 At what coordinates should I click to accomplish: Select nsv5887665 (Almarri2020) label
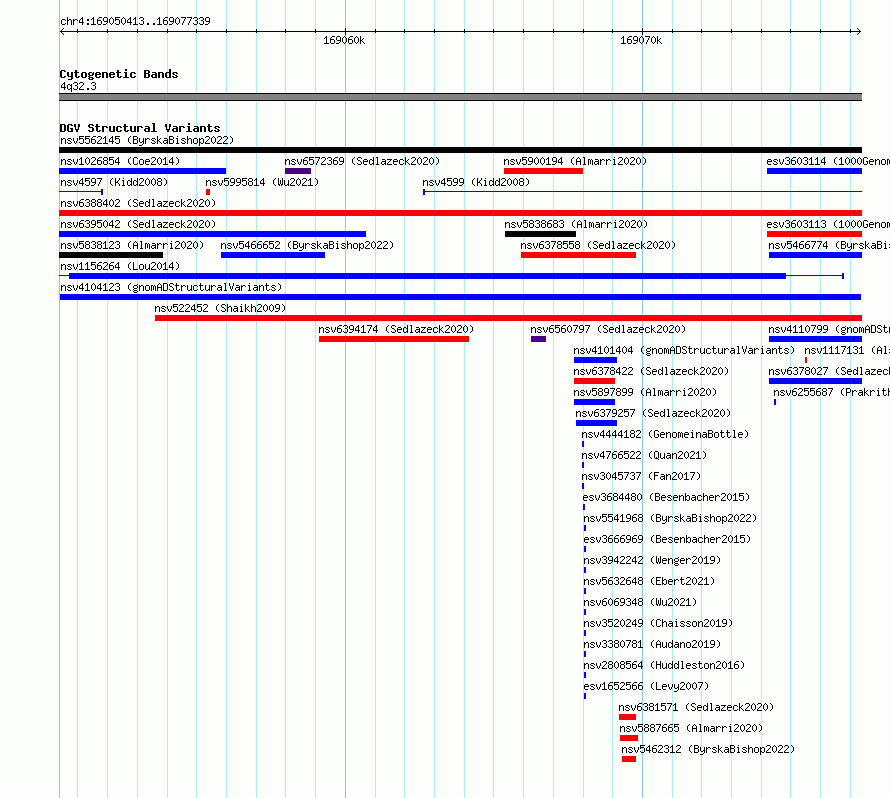691,728
